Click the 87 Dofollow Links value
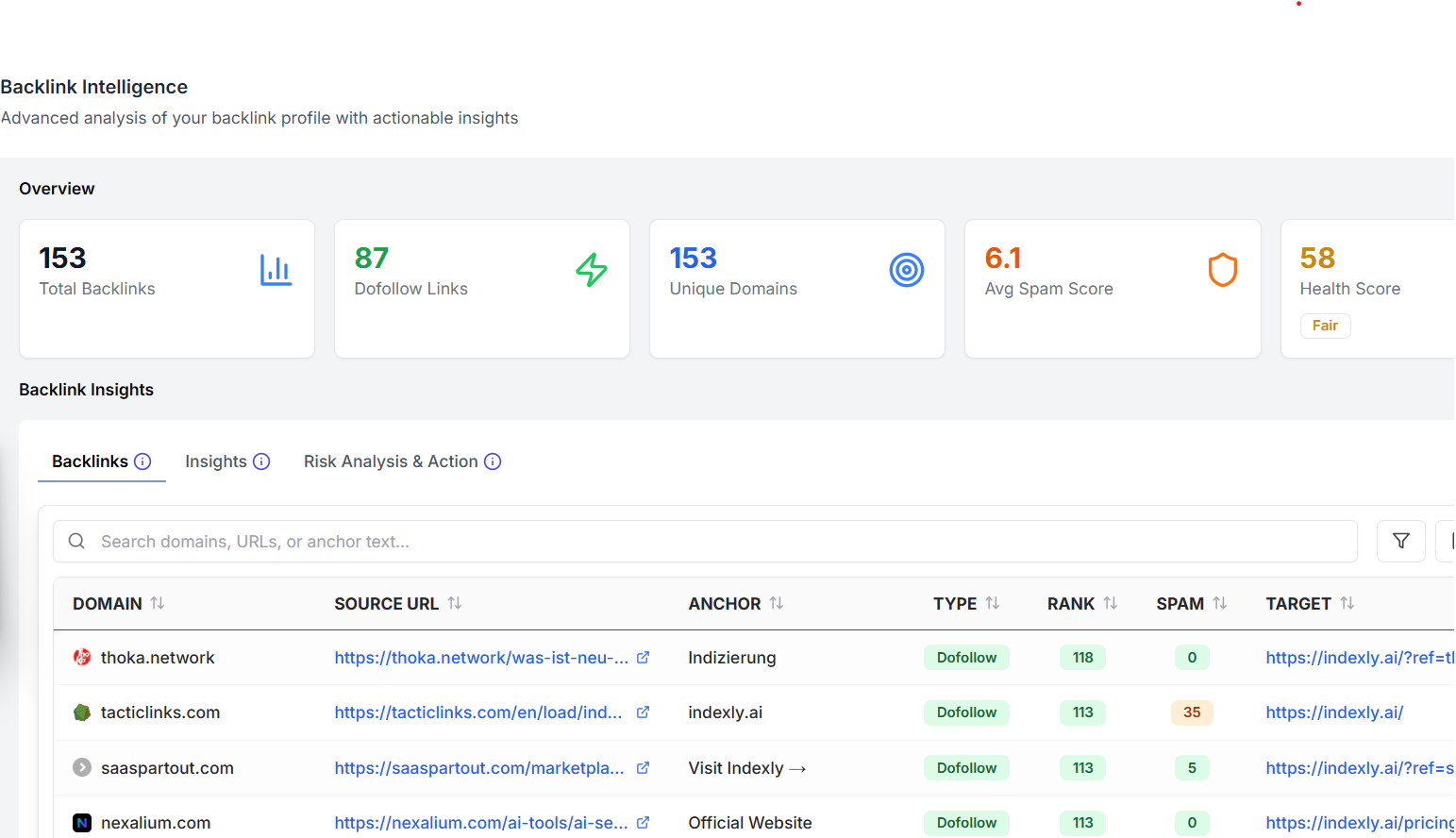Viewport: 1456px width, 838px height. (372, 258)
